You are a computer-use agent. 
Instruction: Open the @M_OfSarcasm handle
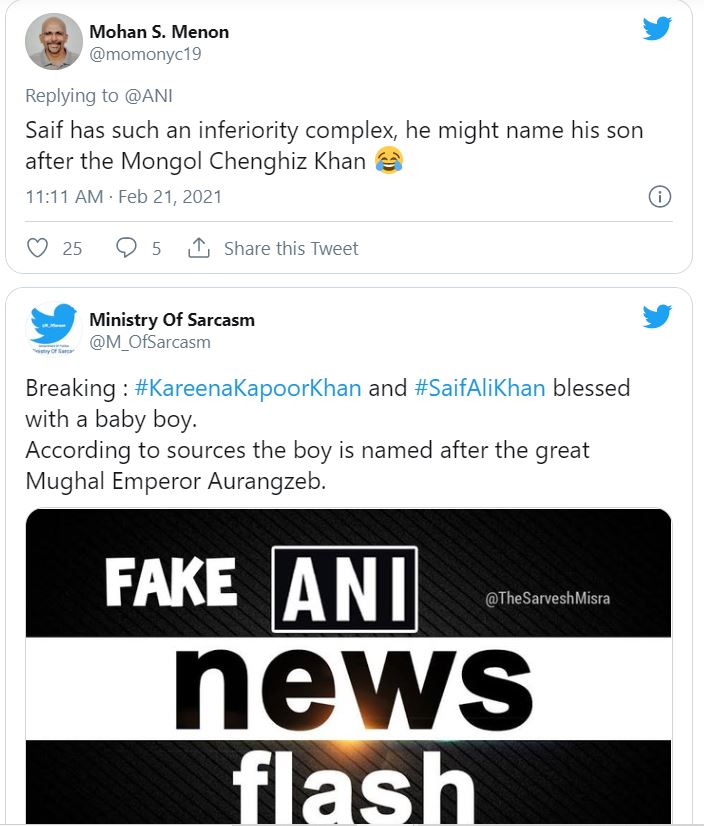point(150,342)
